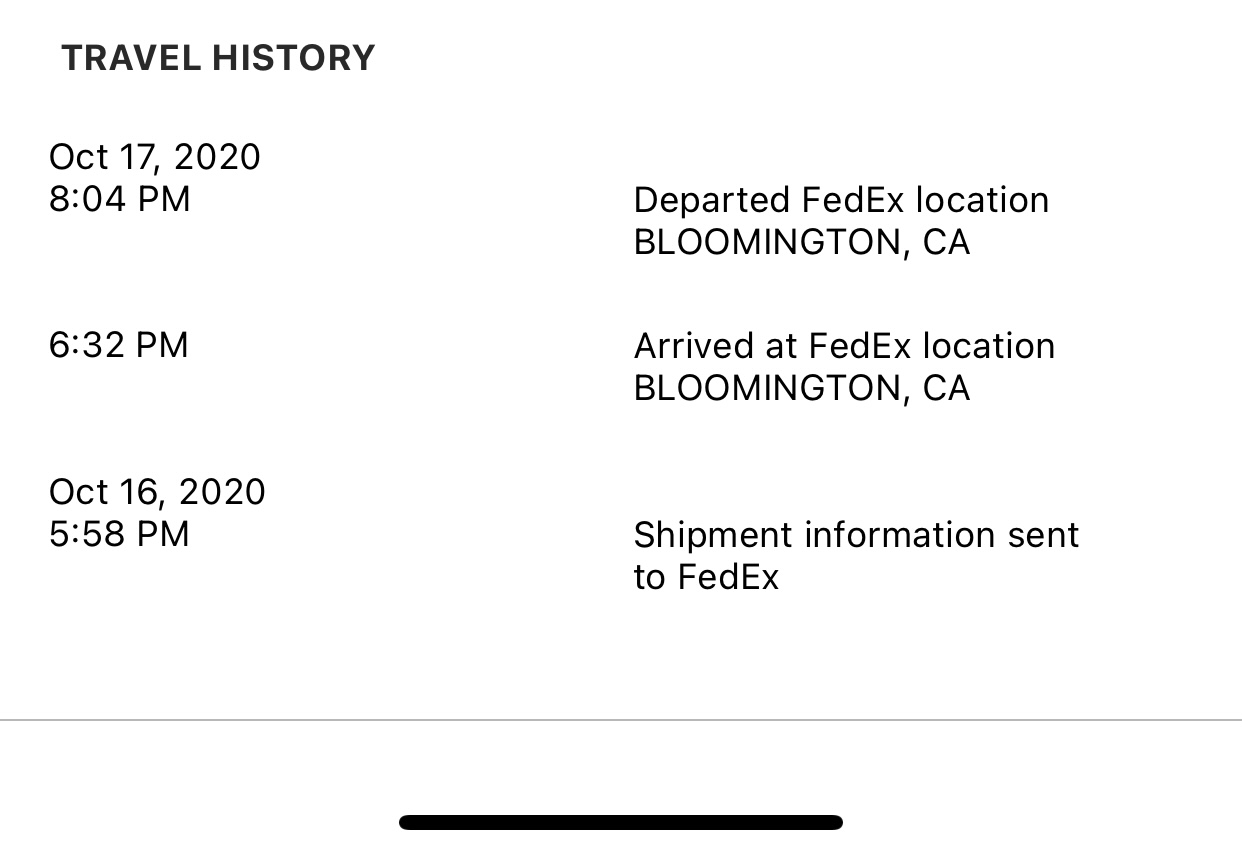Tap the 5:58 PM timestamp
The image size is (1242, 853).
[x=119, y=534]
